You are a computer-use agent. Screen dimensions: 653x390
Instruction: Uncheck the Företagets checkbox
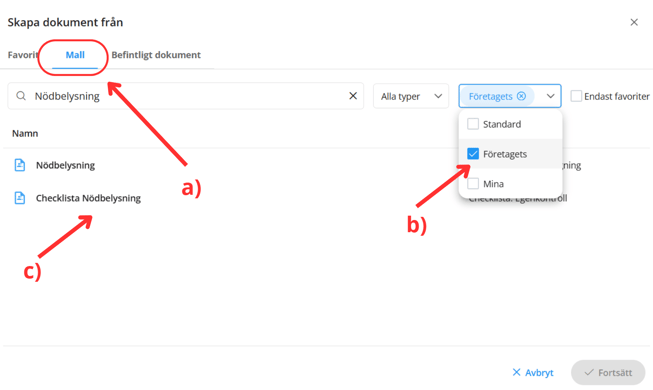pos(473,154)
